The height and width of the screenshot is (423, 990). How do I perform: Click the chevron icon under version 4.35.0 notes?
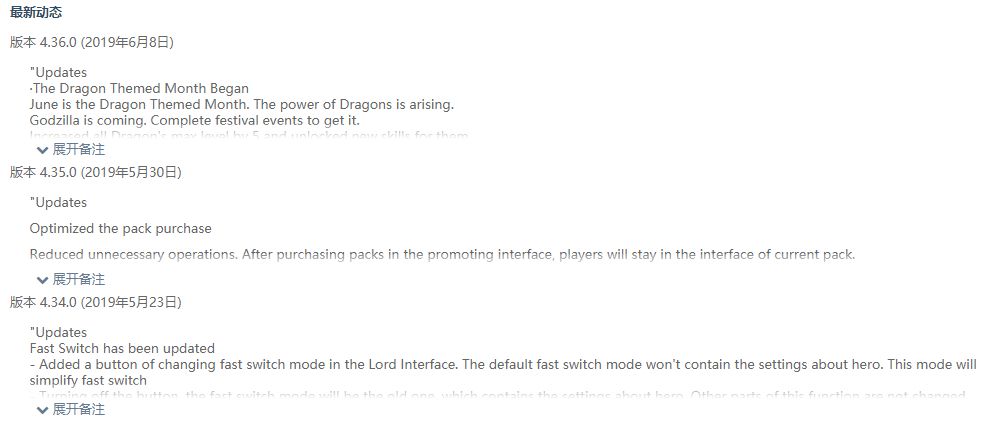pyautogui.click(x=42, y=280)
